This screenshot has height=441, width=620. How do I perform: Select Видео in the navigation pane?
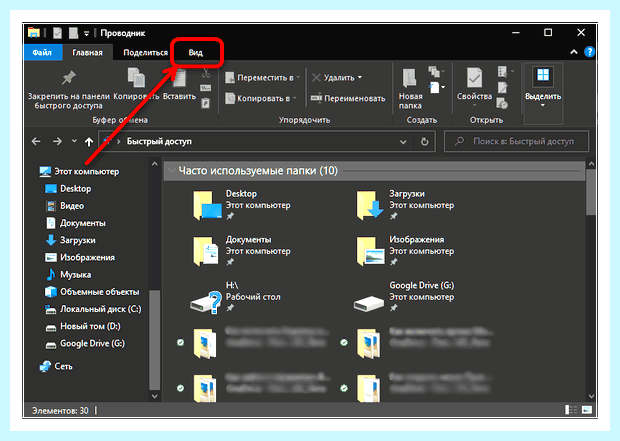(x=64, y=206)
